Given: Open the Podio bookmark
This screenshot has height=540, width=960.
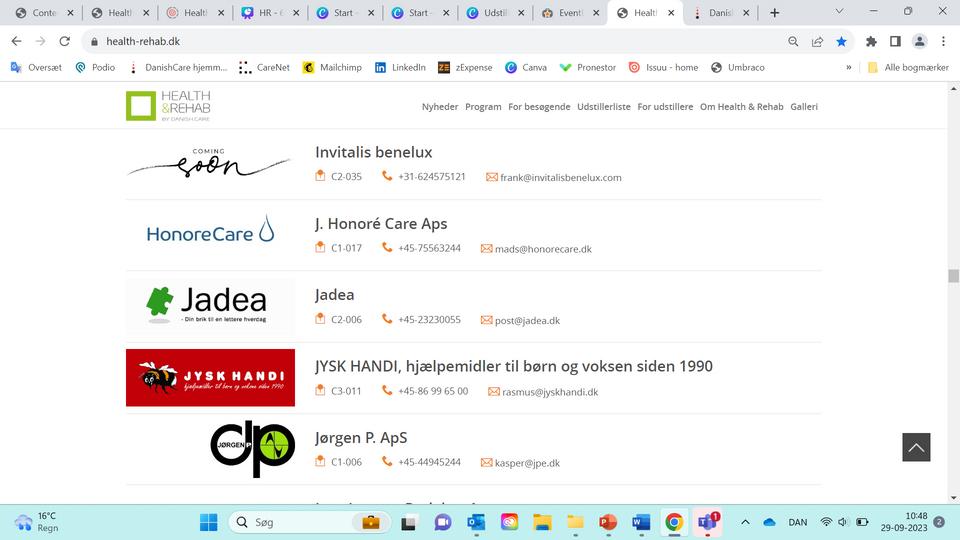Looking at the screenshot, I should coord(95,67).
